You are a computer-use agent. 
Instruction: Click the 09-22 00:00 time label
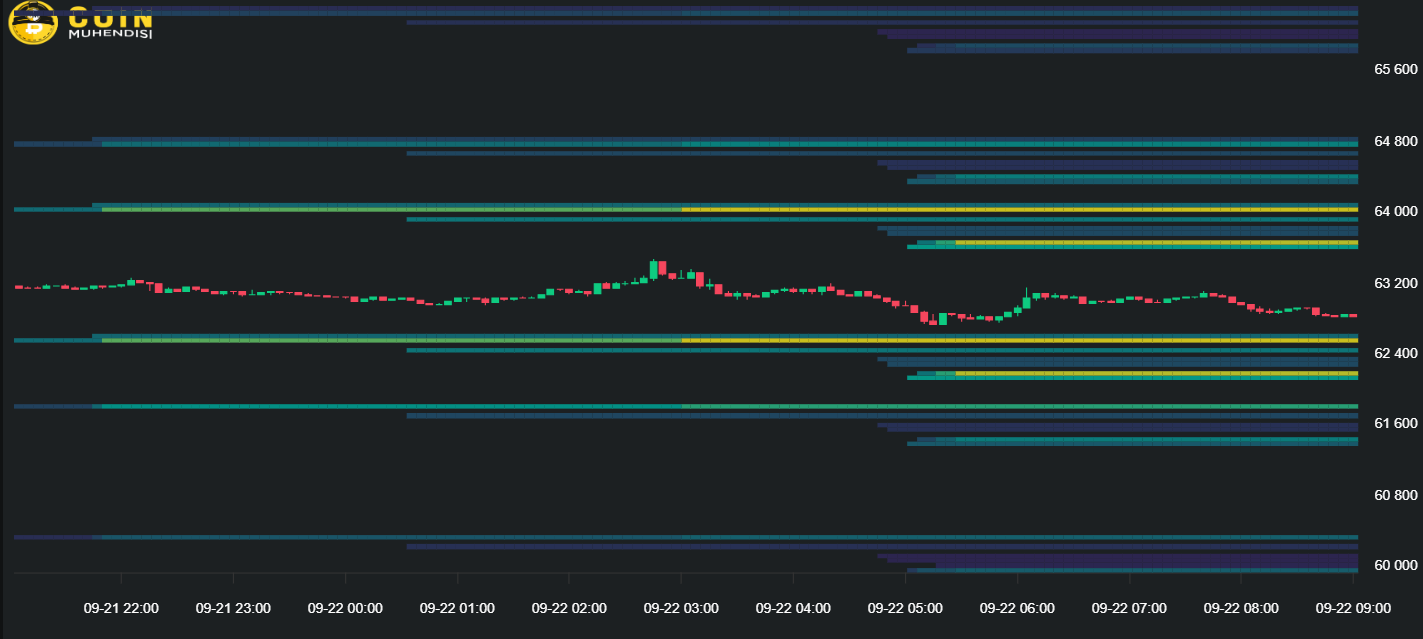[x=345, y=608]
